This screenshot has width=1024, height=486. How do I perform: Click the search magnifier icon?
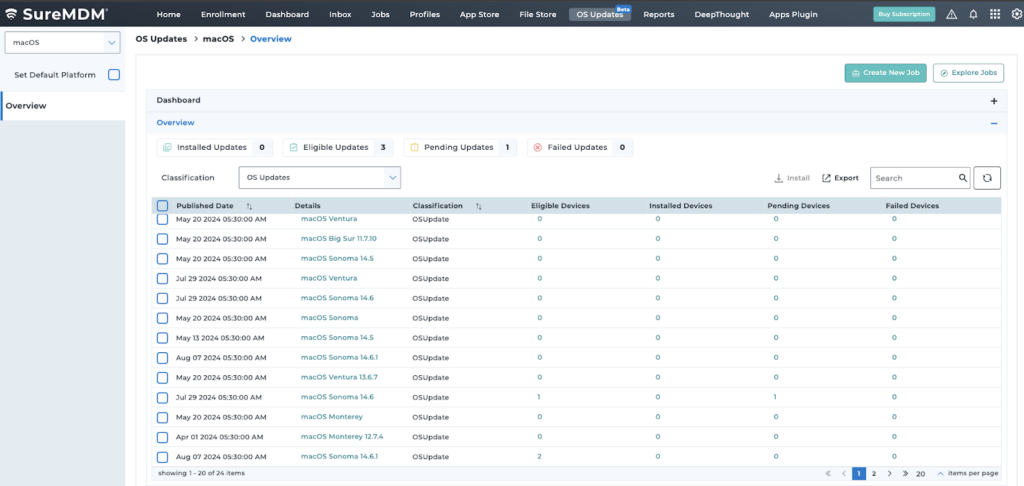(963, 178)
